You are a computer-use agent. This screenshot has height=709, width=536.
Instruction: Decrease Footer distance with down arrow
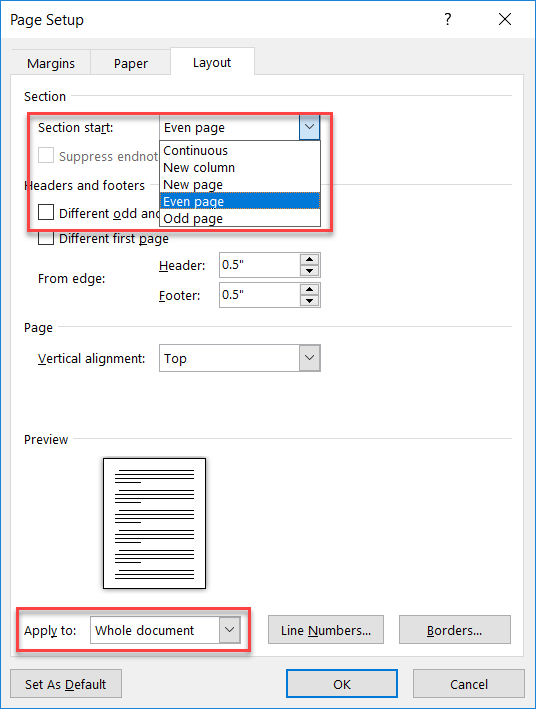[309, 301]
